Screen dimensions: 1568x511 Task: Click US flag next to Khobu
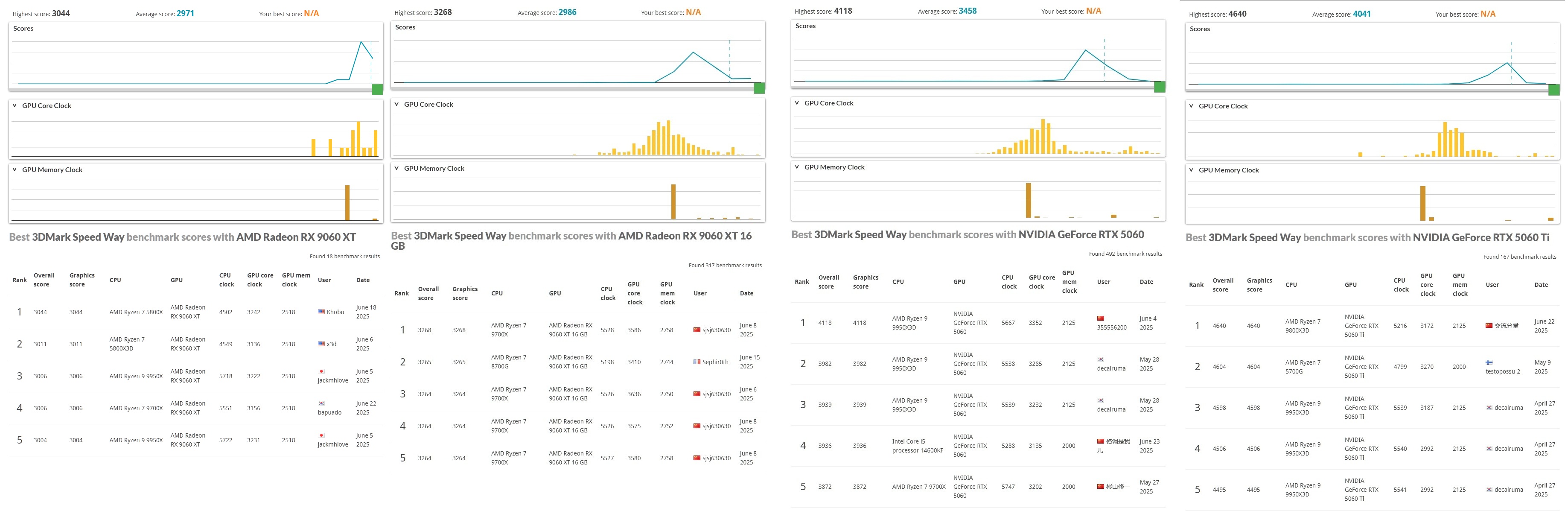[x=321, y=312]
